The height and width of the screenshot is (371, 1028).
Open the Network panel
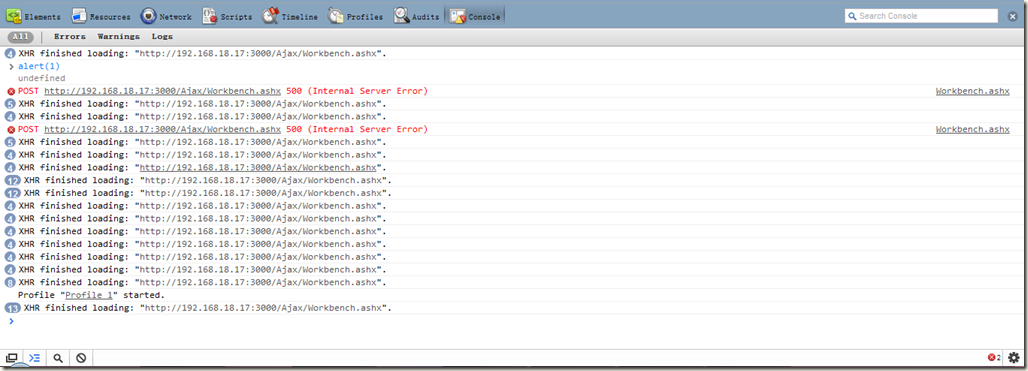(x=166, y=16)
